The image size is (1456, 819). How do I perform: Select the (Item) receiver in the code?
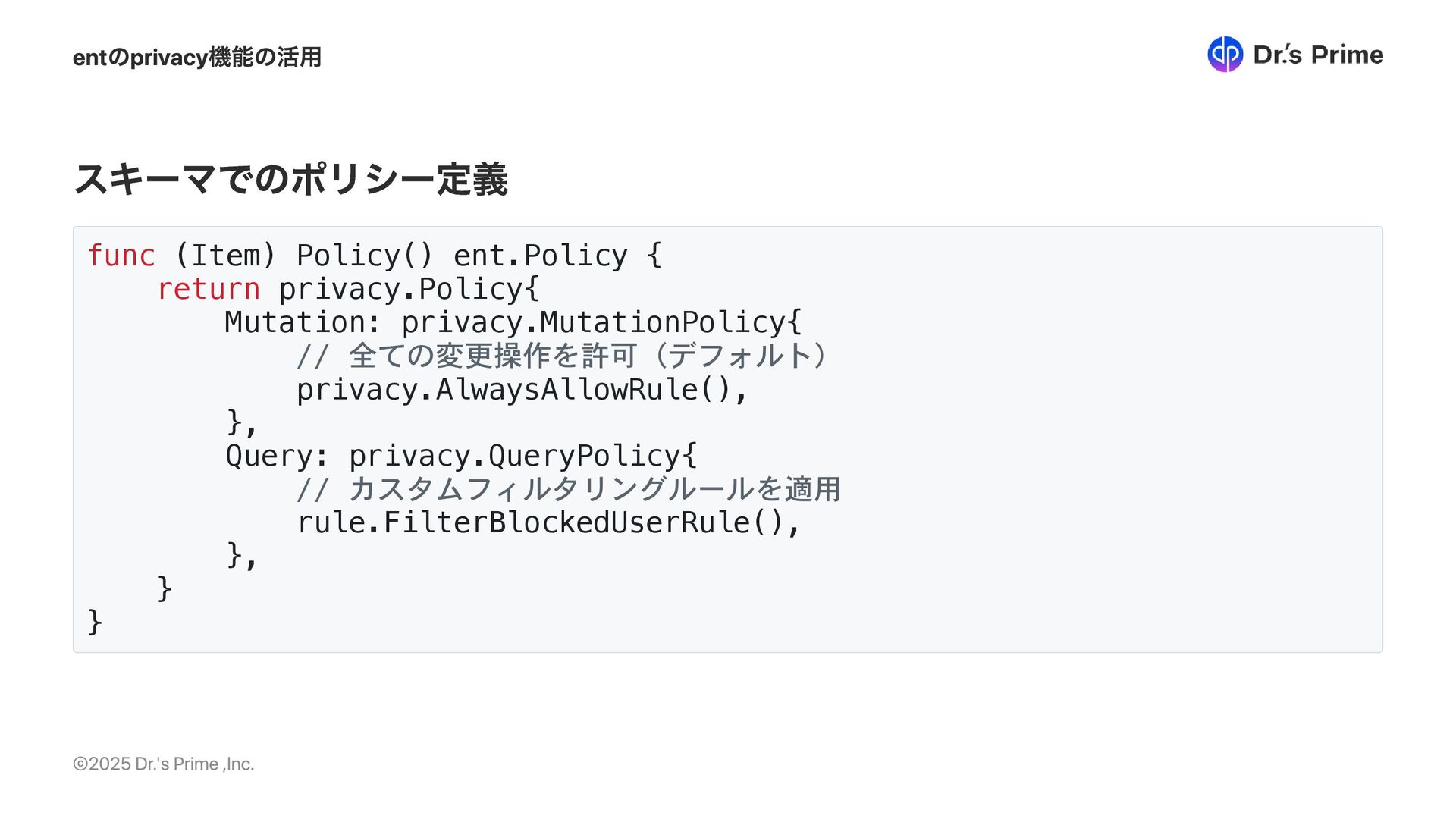[225, 256]
